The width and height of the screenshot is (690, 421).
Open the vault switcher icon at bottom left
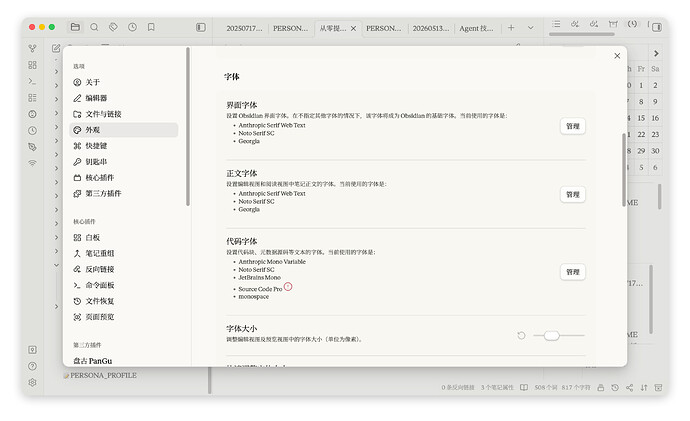pyautogui.click(x=32, y=350)
